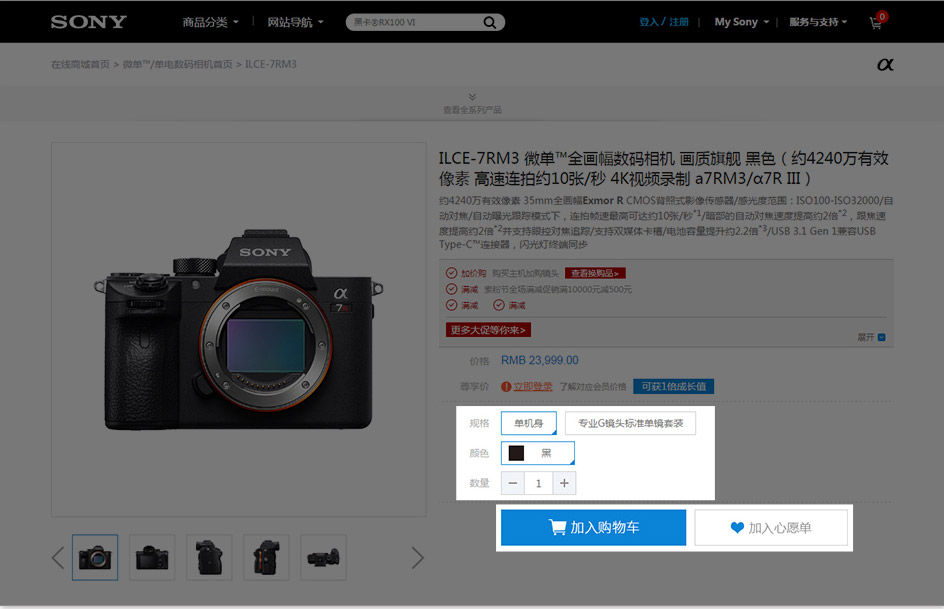Click RMB 23,999.00 price text

pyautogui.click(x=539, y=360)
